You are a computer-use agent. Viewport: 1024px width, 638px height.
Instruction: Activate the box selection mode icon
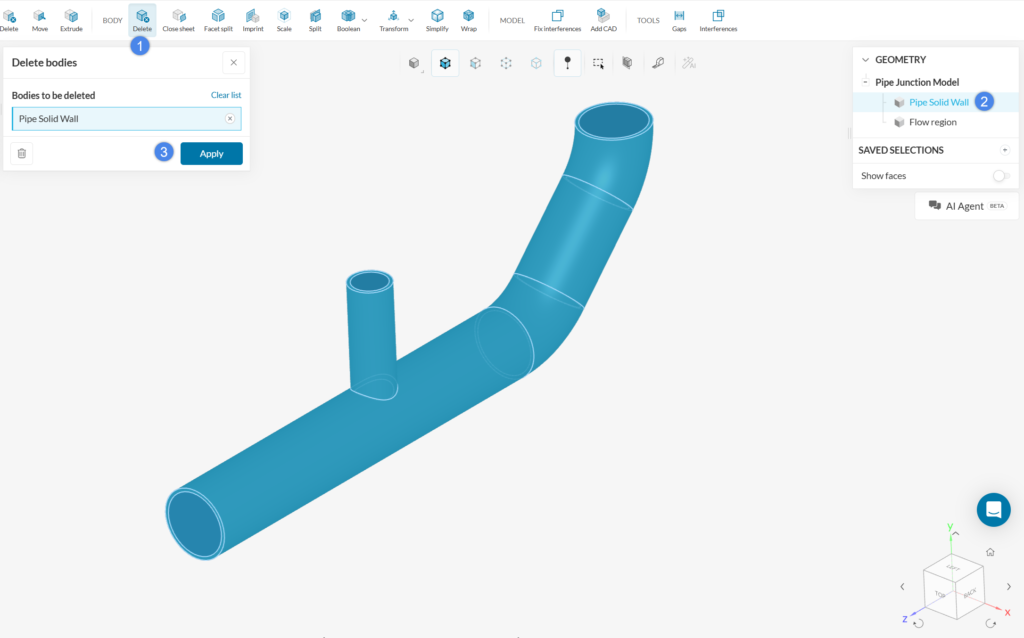point(596,62)
